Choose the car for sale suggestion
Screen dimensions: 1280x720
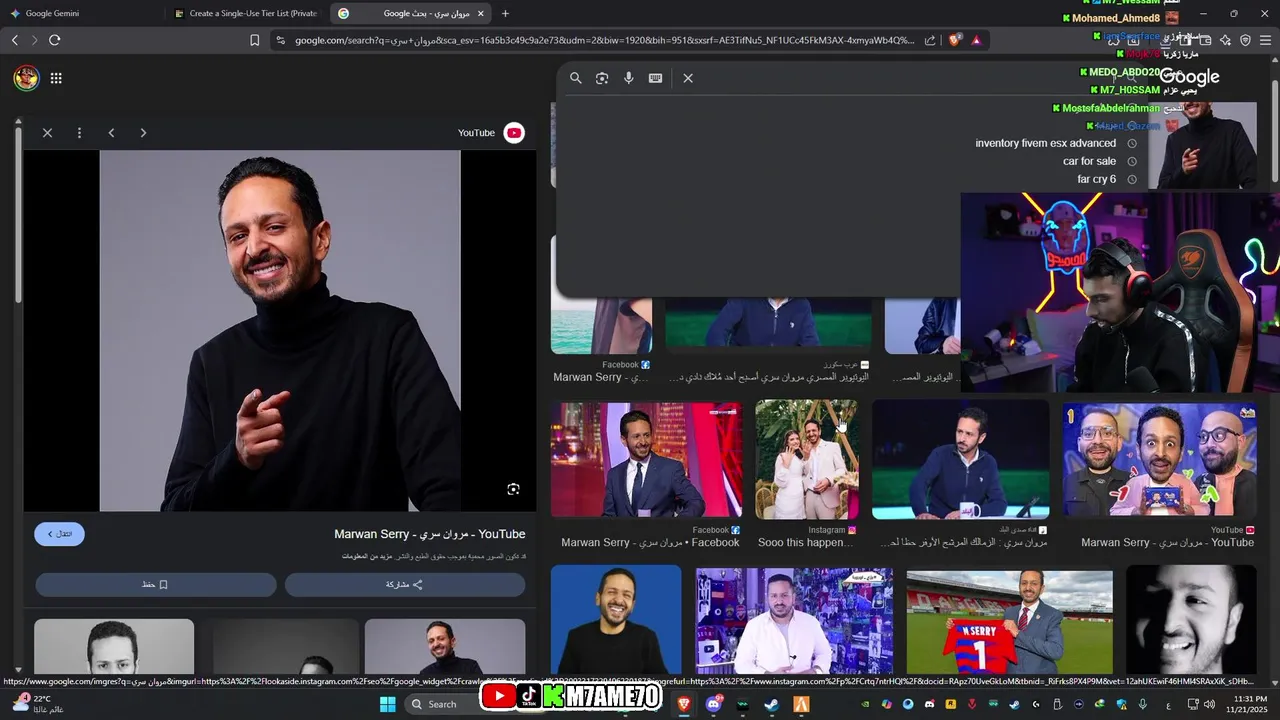pyautogui.click(x=1089, y=161)
